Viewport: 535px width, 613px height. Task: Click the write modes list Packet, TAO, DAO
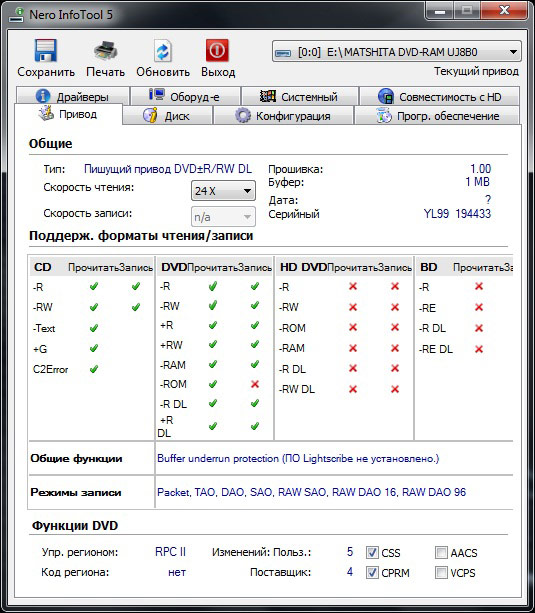coord(311,492)
